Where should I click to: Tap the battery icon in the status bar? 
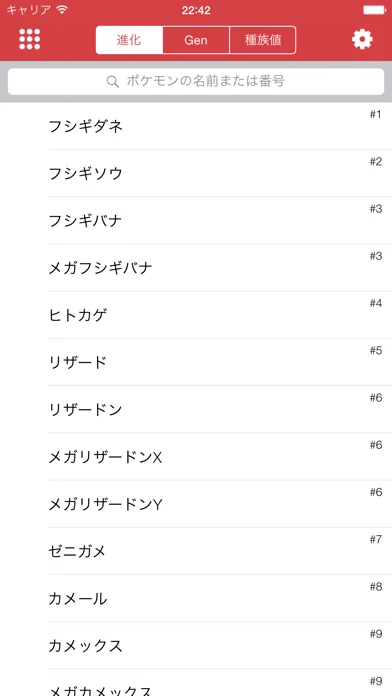[374, 10]
